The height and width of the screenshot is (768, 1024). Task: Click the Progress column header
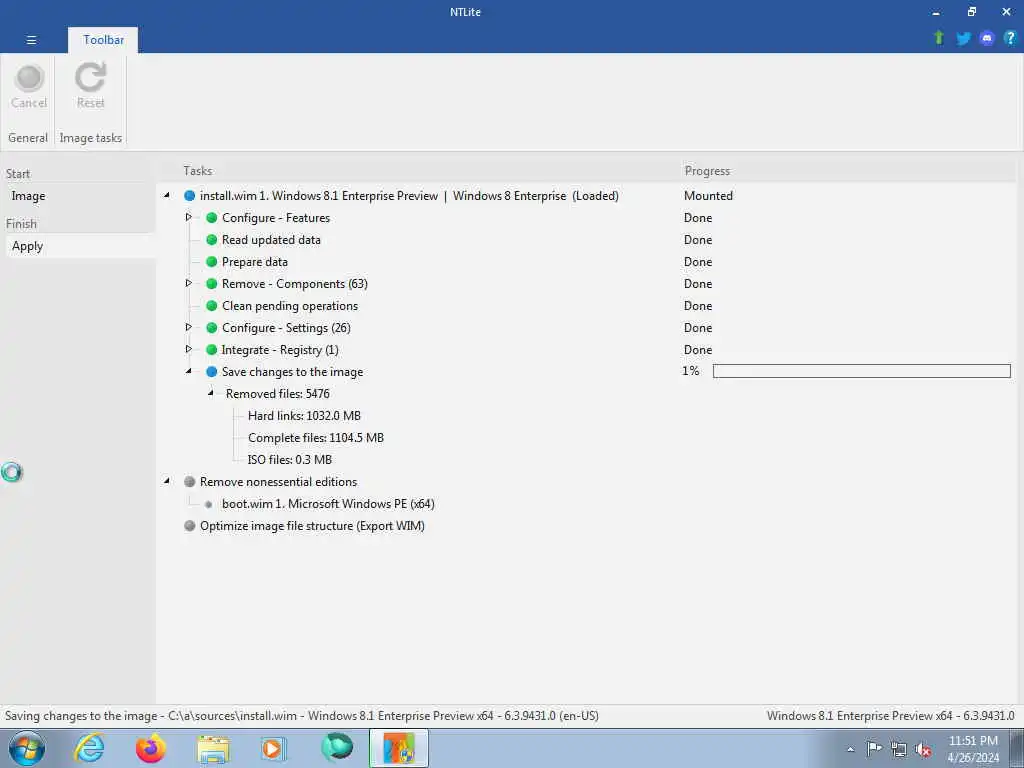[x=707, y=171]
